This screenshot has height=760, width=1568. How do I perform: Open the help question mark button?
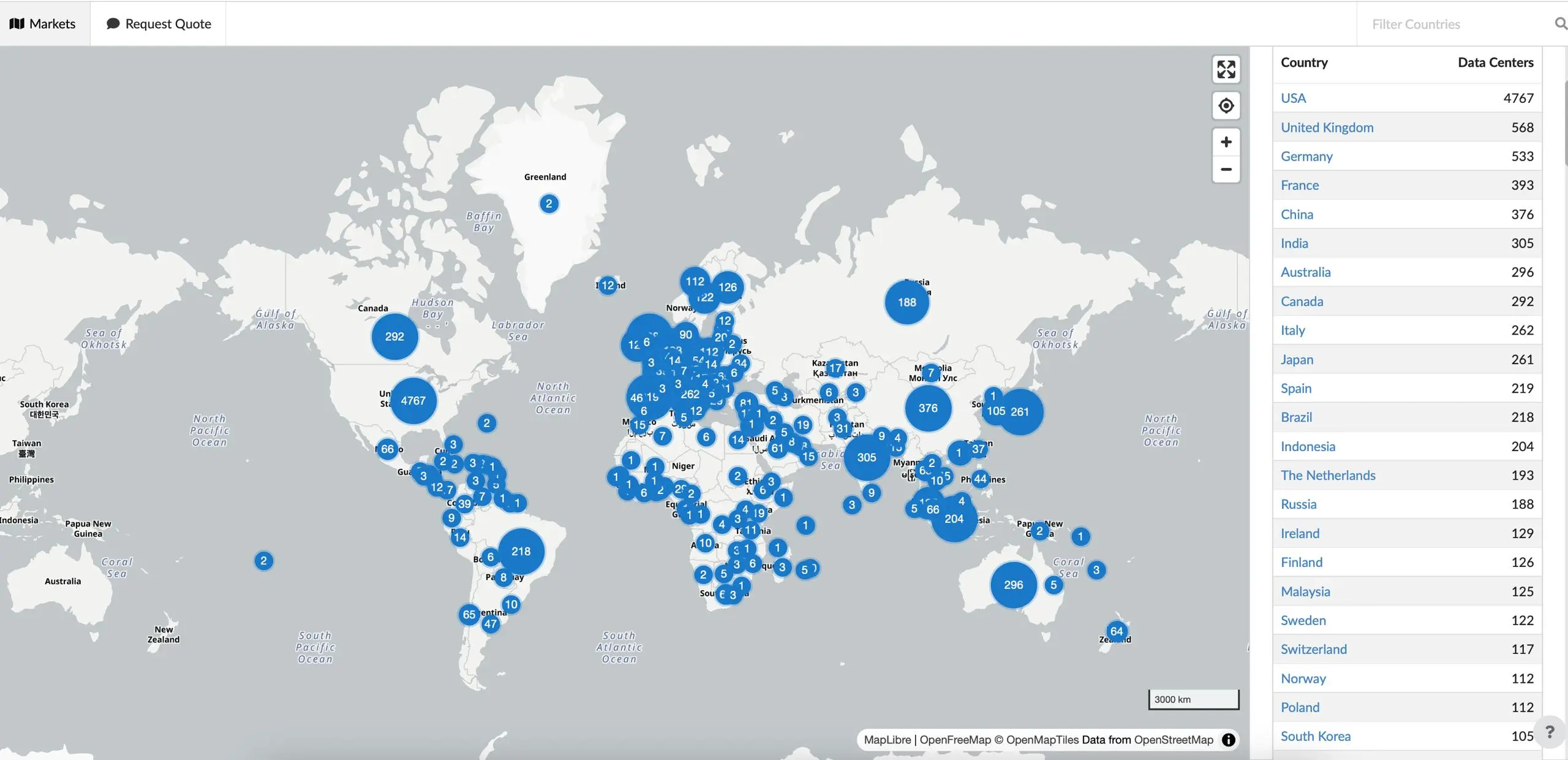click(1550, 732)
